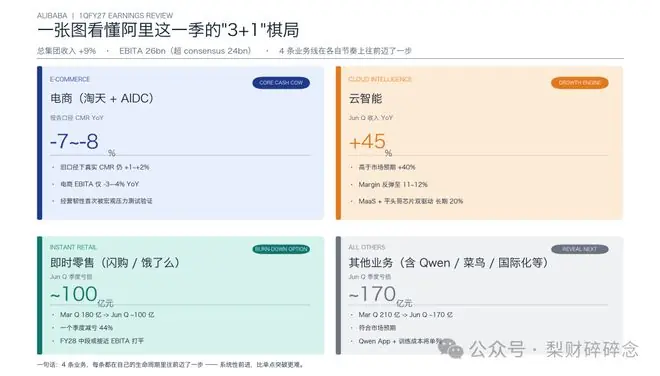Select 'Jun Q 季度亏损' in the All Others card
Screen dimensions: 660x376
pyautogui.click(x=370, y=277)
